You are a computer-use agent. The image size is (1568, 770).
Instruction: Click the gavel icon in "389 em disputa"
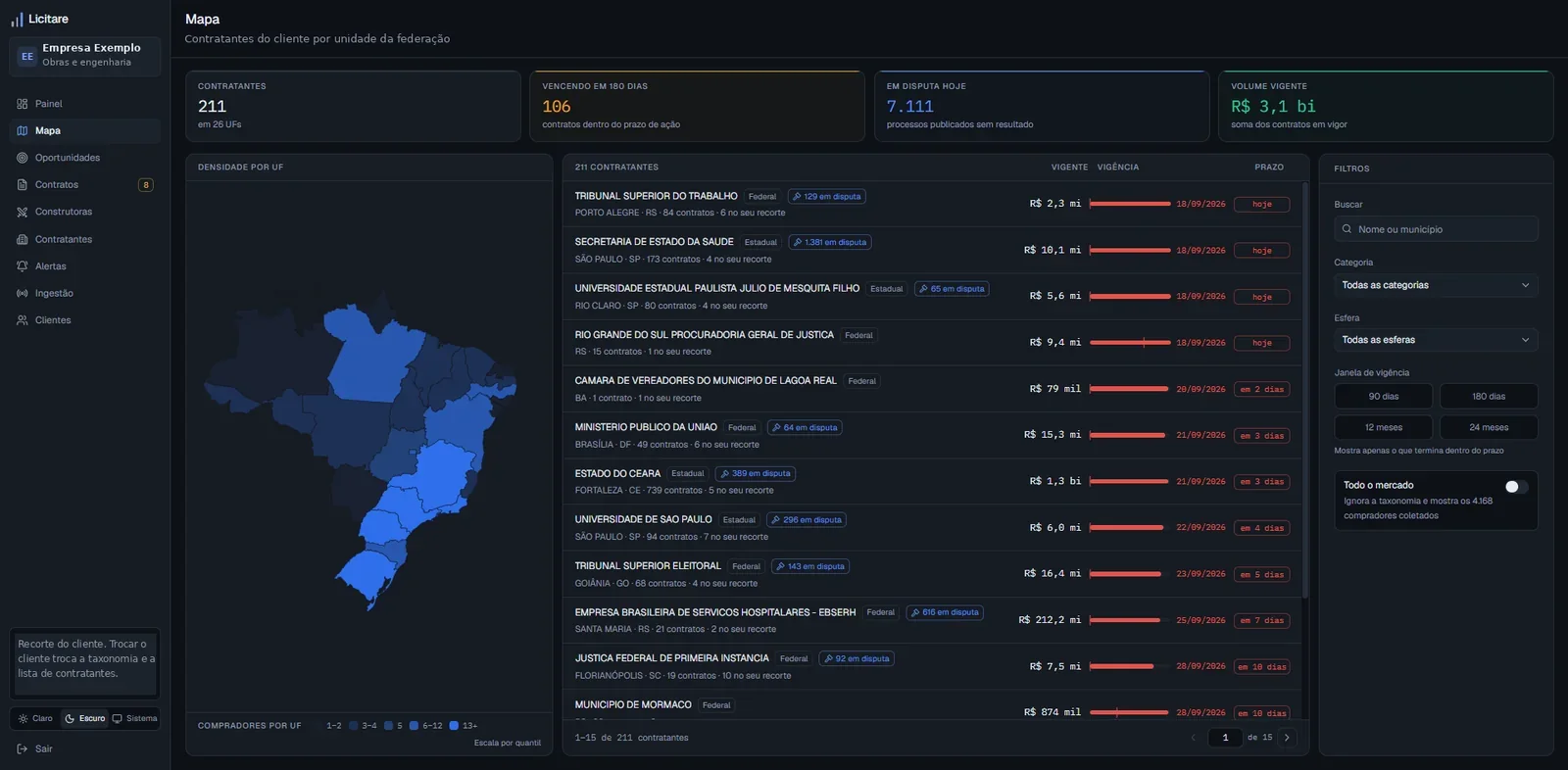click(x=724, y=473)
